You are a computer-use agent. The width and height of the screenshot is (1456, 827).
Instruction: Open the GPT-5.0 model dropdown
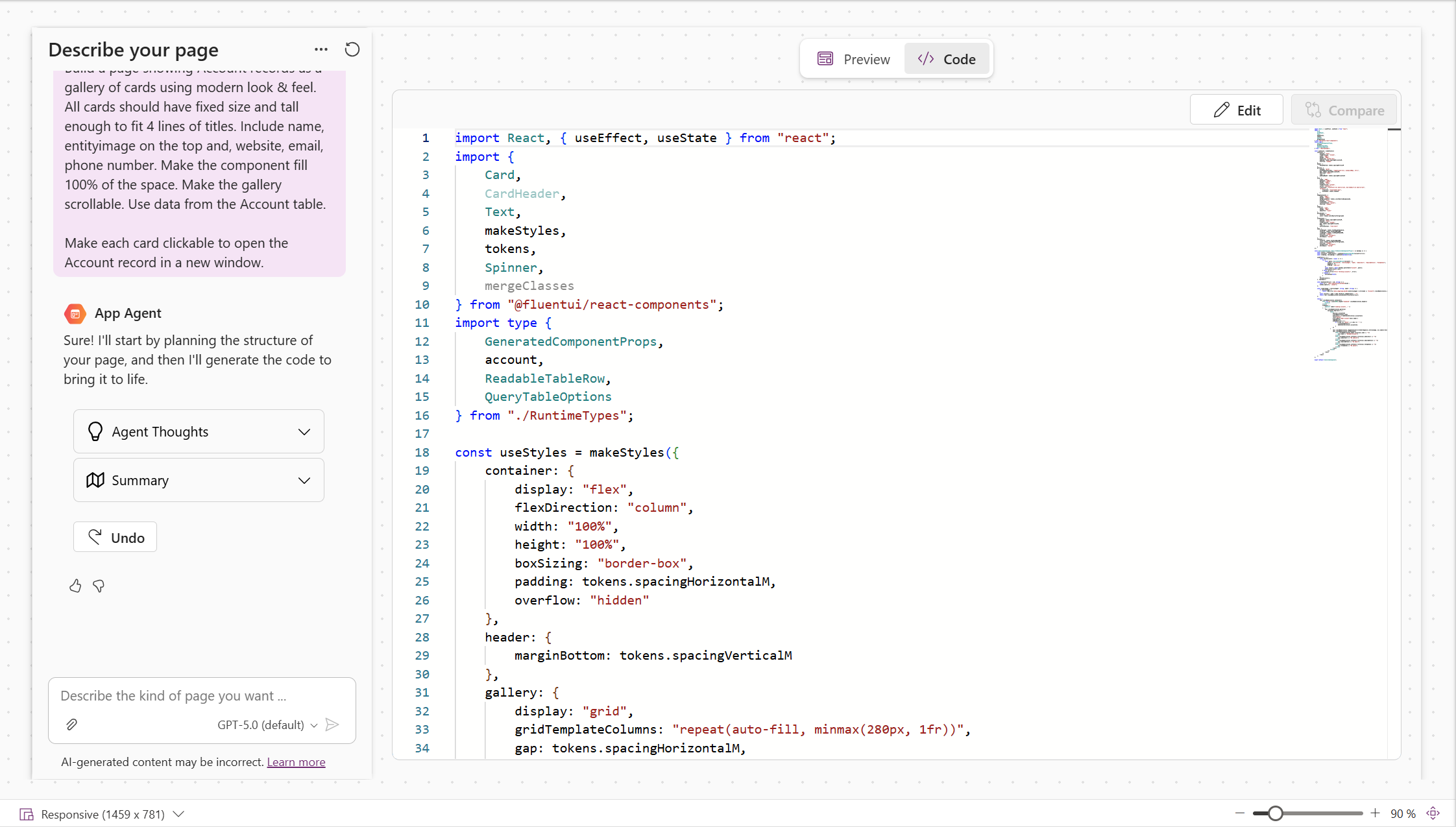point(315,725)
